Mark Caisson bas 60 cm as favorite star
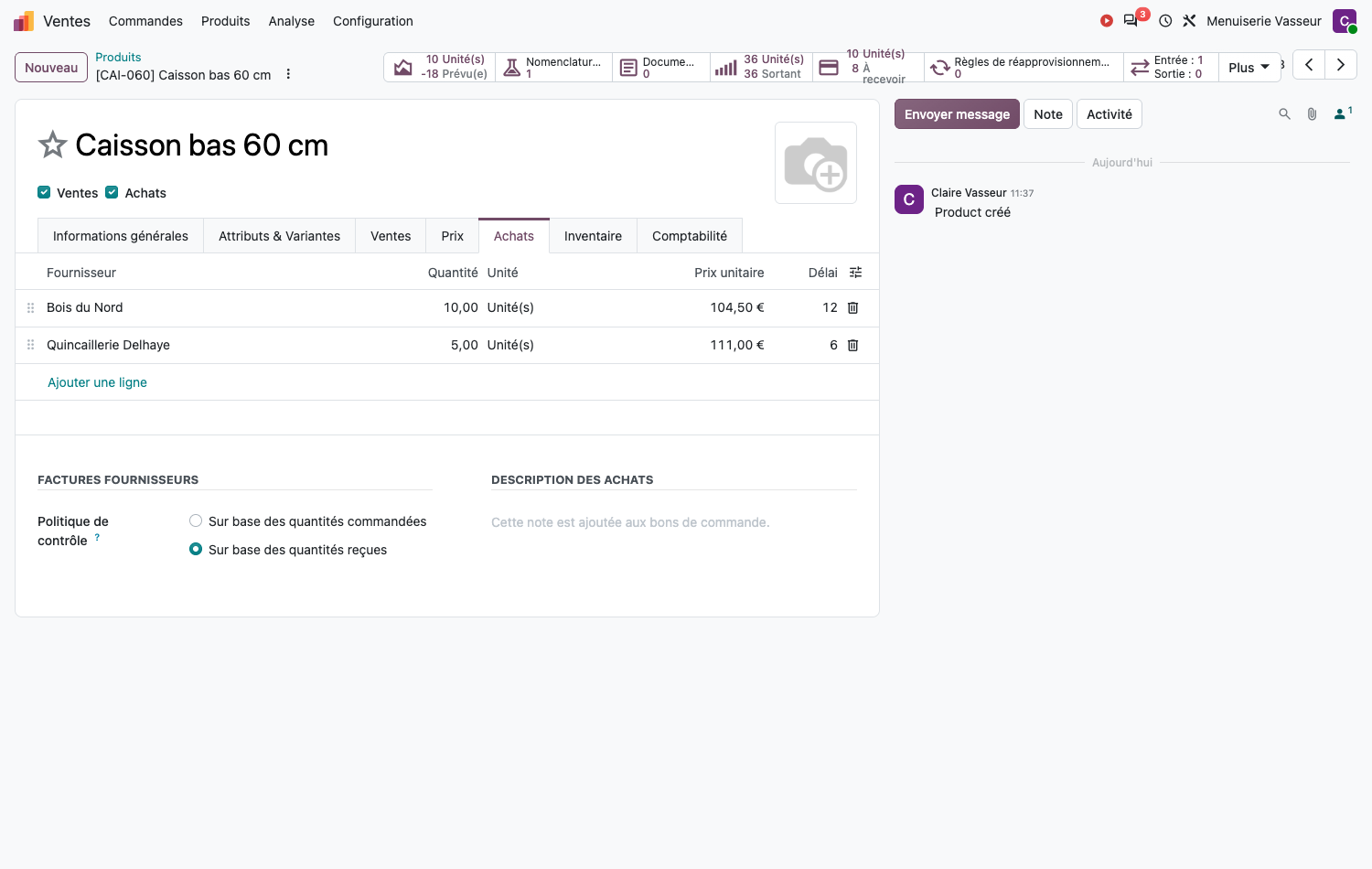 (53, 145)
